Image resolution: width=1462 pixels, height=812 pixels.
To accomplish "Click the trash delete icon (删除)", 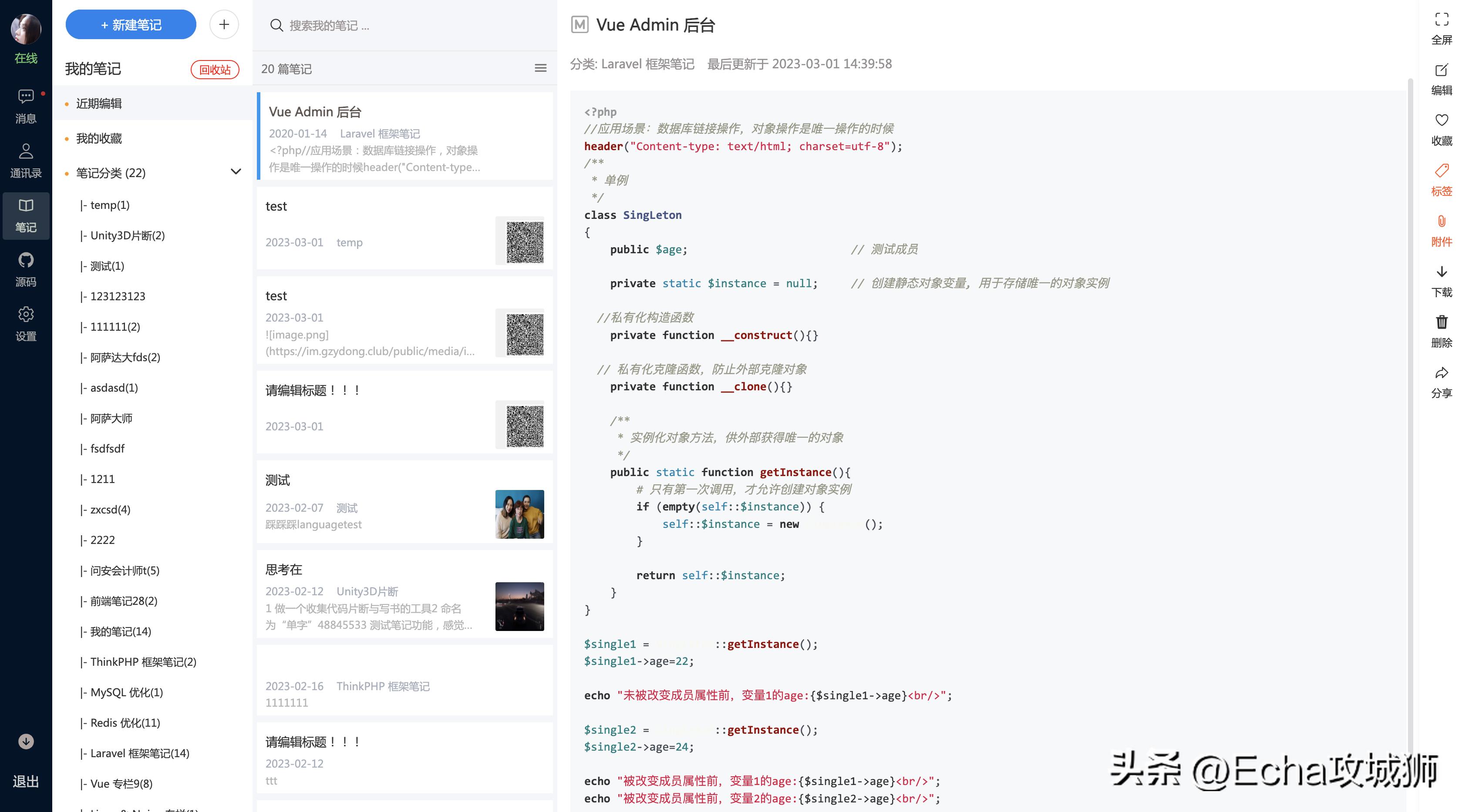I will tap(1441, 322).
